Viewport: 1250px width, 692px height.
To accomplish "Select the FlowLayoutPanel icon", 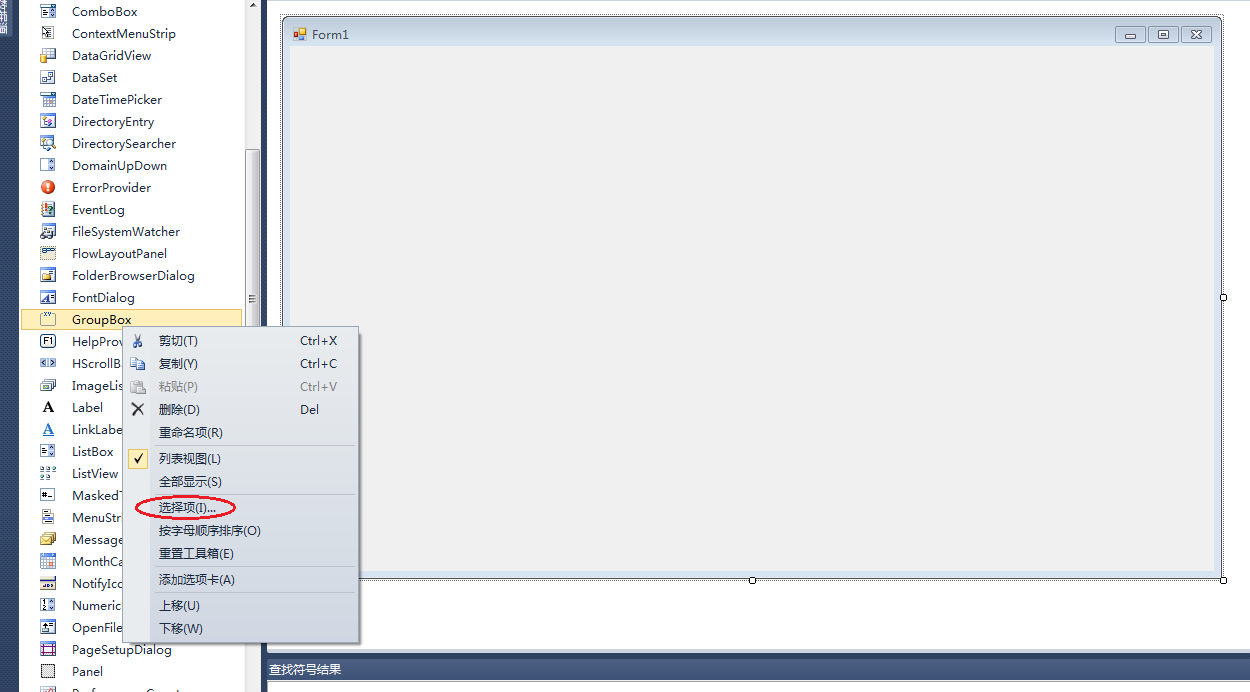I will click(48, 254).
